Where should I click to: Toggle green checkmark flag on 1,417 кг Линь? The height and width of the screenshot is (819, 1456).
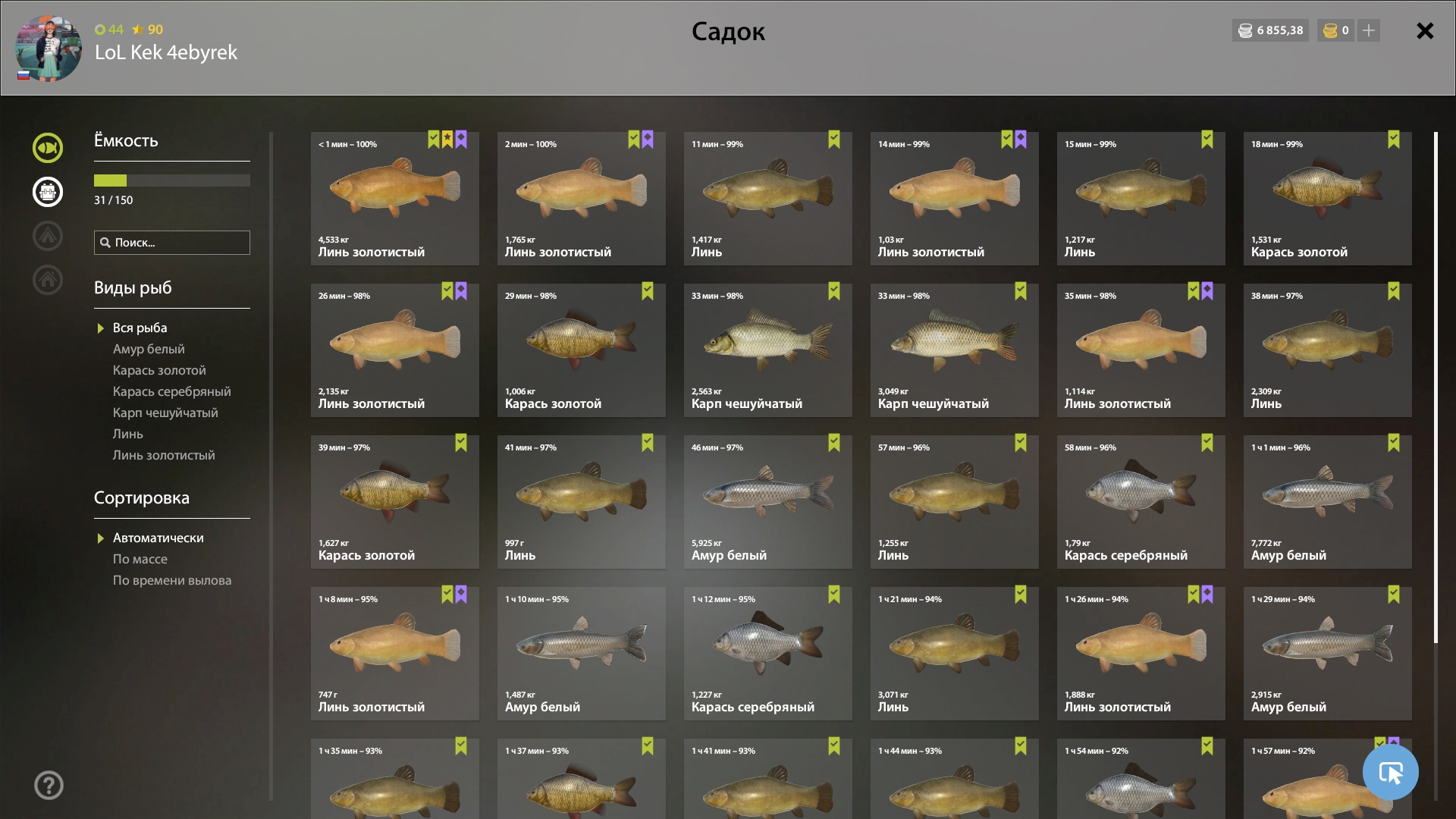(834, 140)
